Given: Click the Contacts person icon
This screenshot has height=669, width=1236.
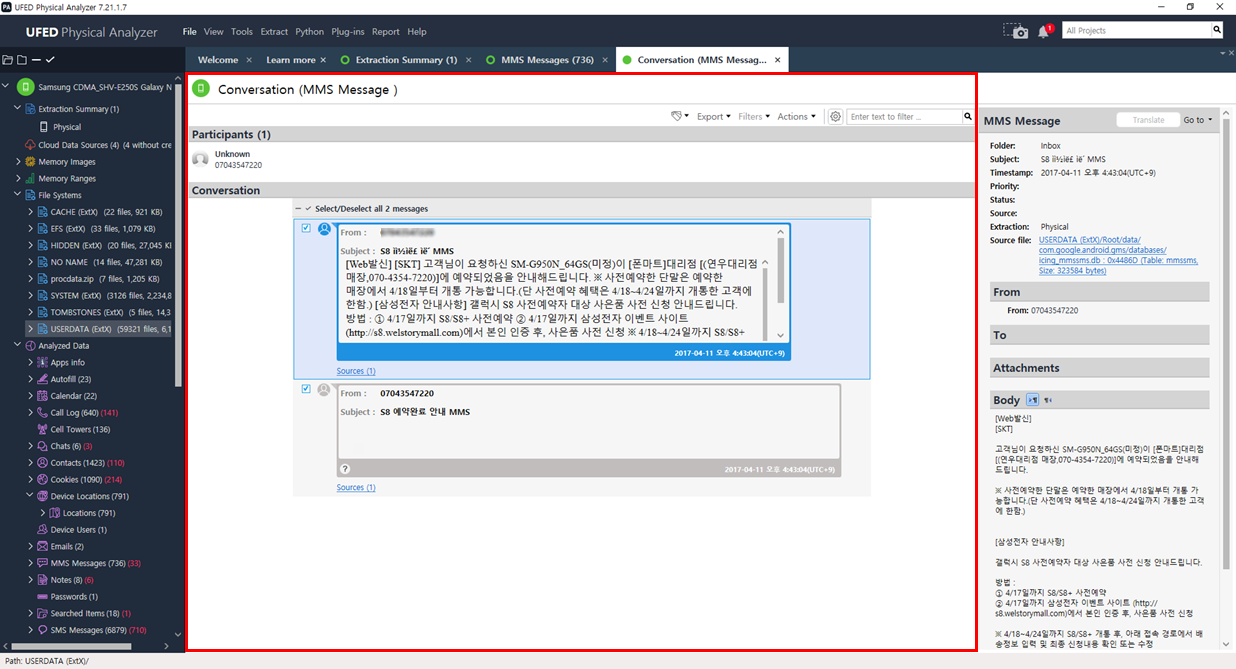Looking at the screenshot, I should click(42, 463).
